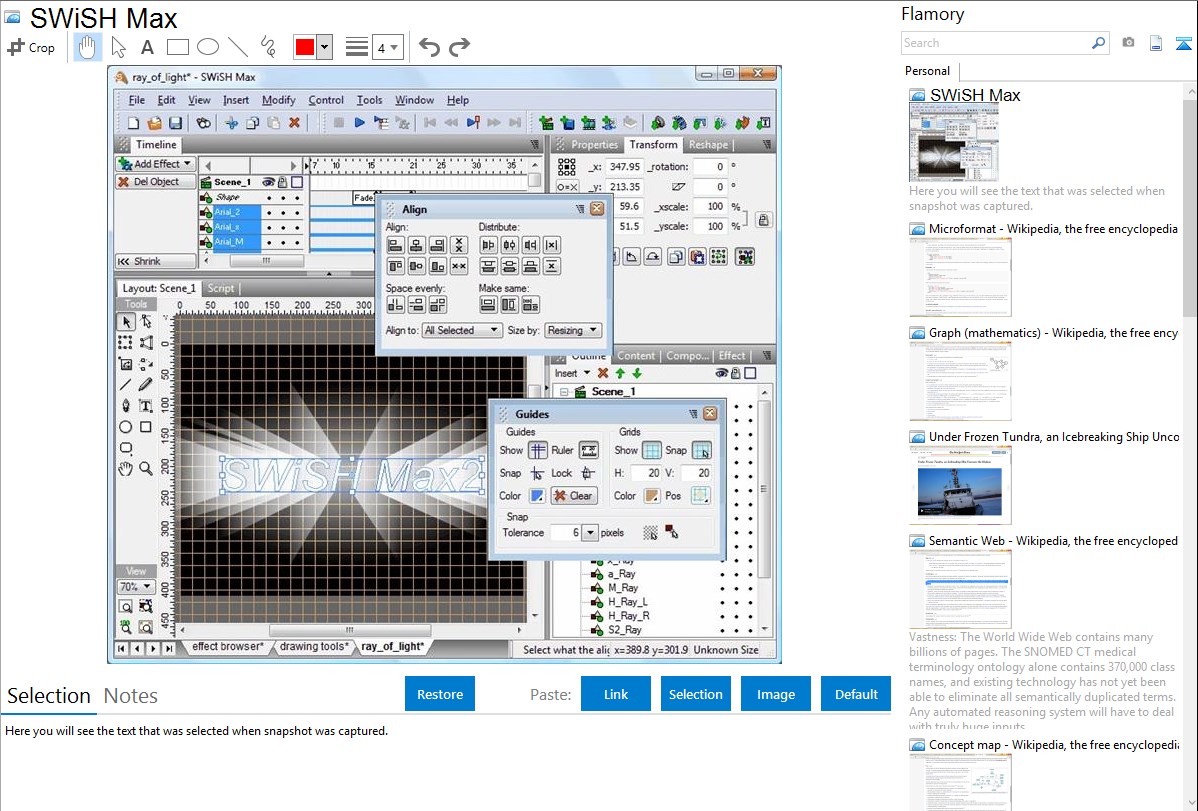Select the ellipse drawing tool
Image resolution: width=1198 pixels, height=811 pixels.
[x=207, y=47]
